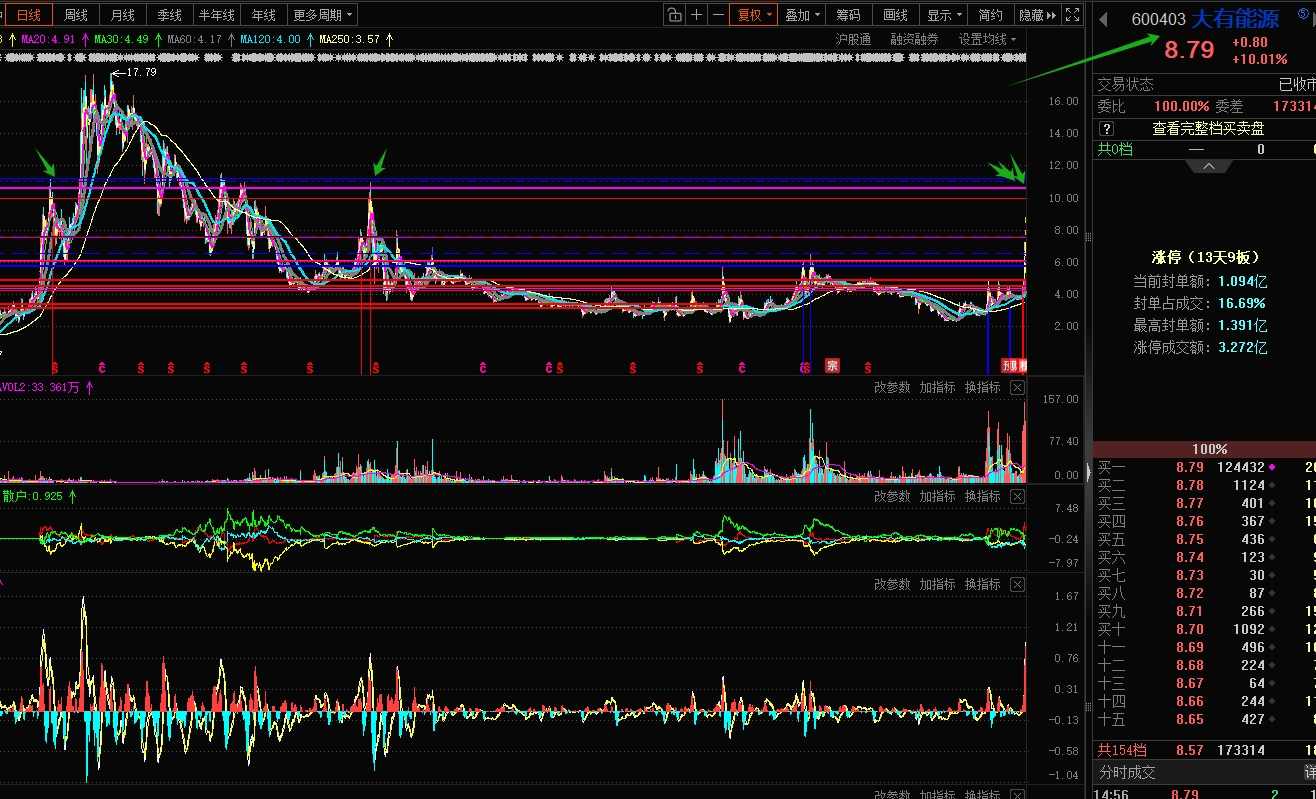Click the fullscreen icon at the toolbar's right end
The height and width of the screenshot is (799, 1316).
tap(1072, 15)
